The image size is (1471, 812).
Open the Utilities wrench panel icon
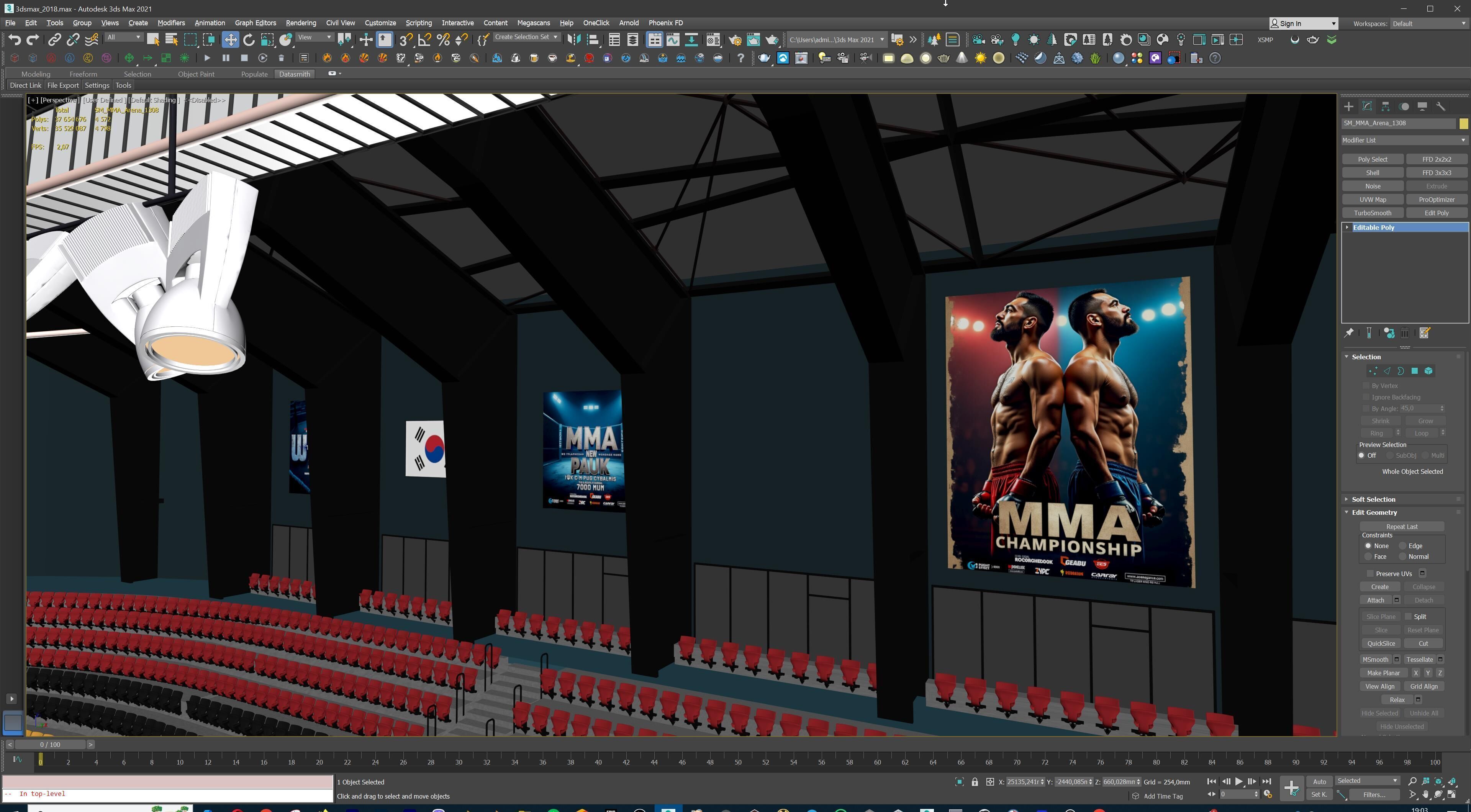[1441, 106]
